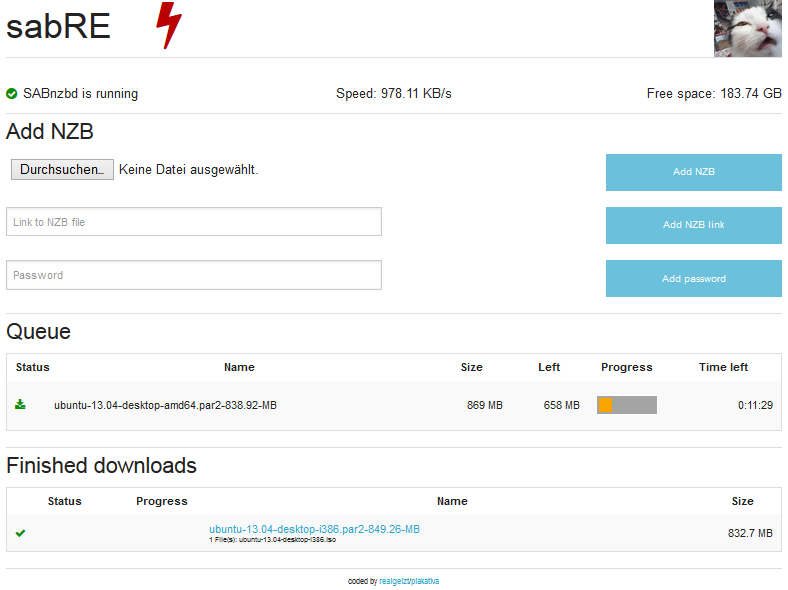788x590 pixels.
Task: Click the Add NZB section heading
Action: (50, 132)
